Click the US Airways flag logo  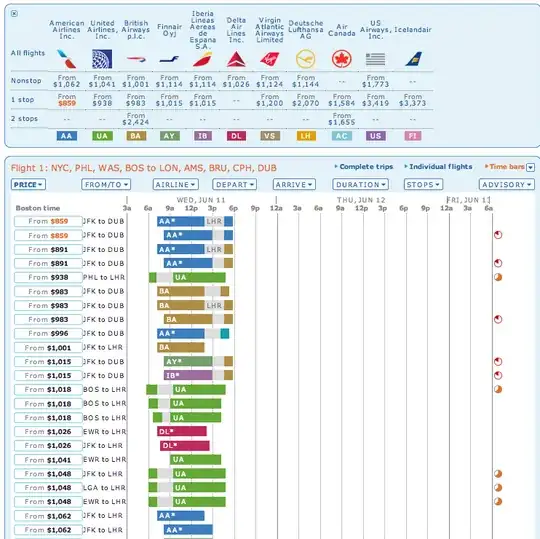375,59
